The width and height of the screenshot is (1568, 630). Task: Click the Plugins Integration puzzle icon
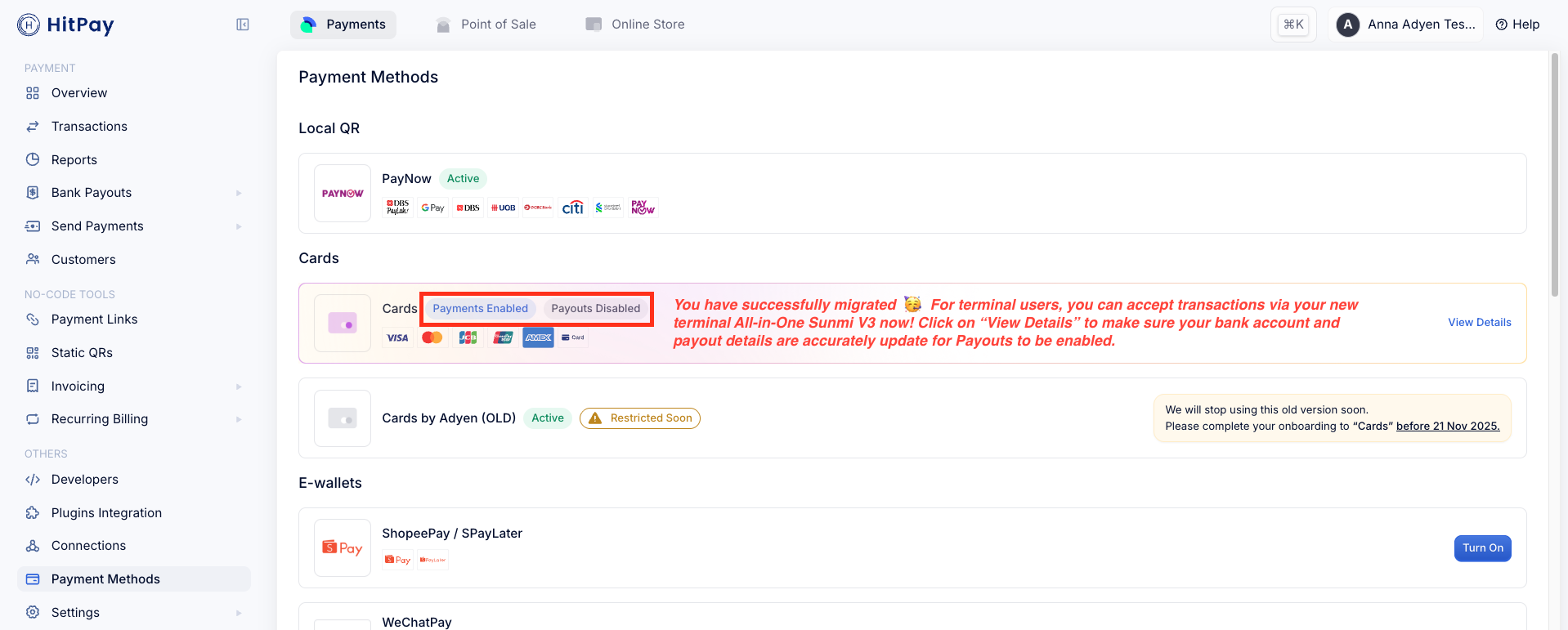point(33,513)
